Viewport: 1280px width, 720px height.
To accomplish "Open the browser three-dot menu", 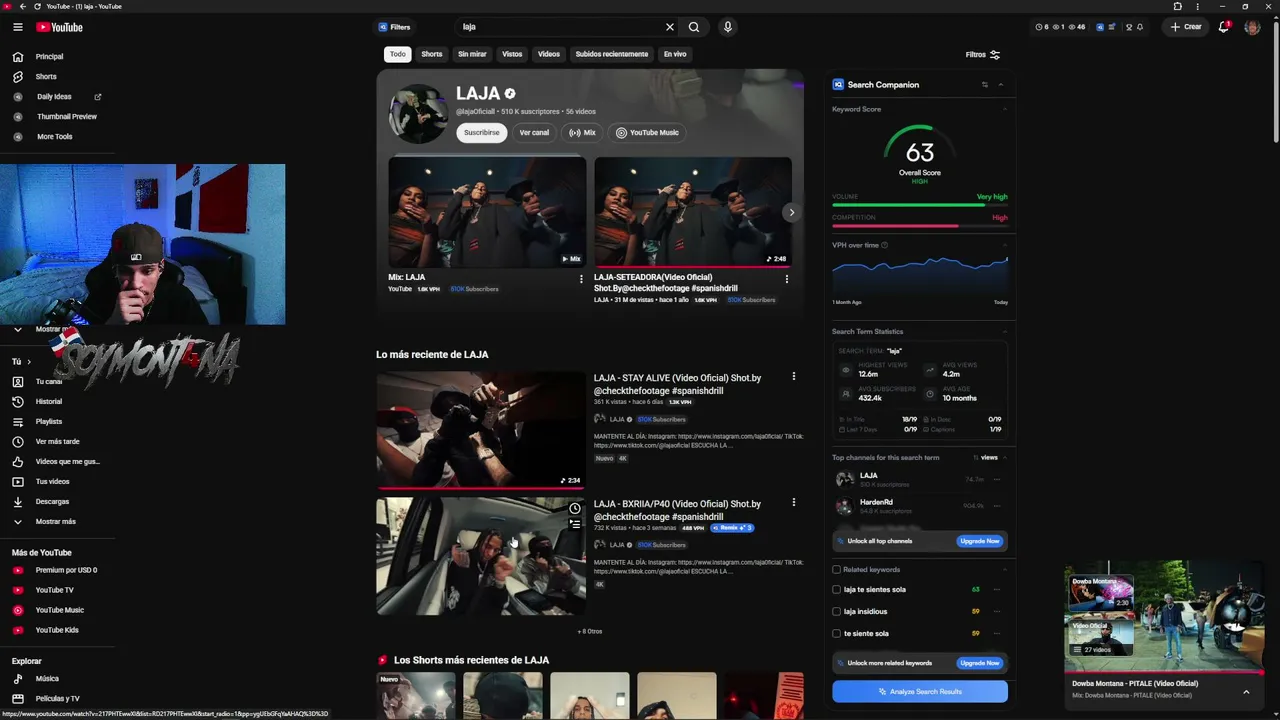I will pyautogui.click(x=1198, y=6).
